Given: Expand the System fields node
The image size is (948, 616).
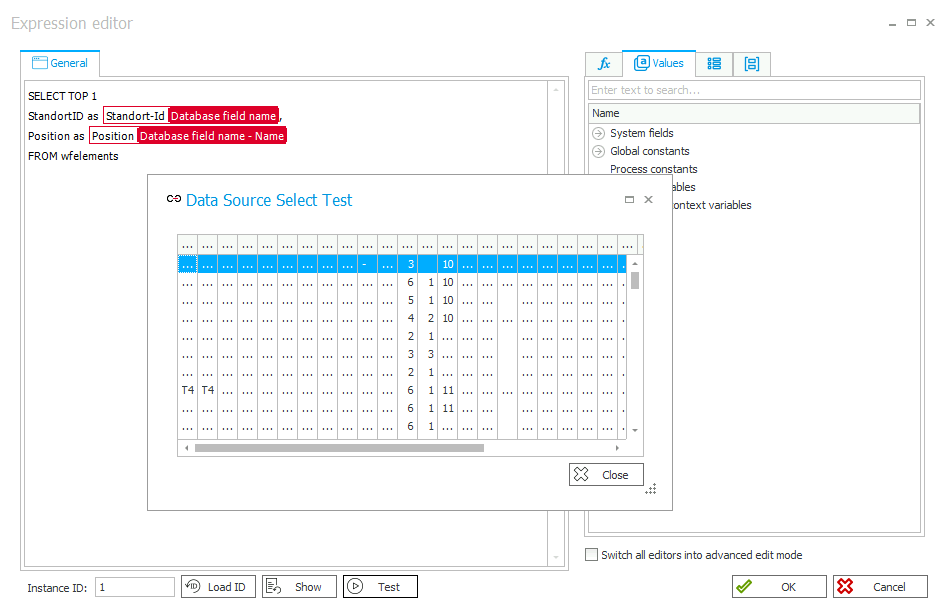Looking at the screenshot, I should 598,133.
